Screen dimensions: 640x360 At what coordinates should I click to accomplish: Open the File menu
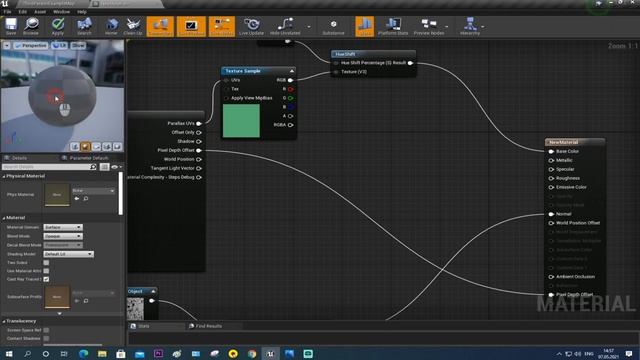(x=7, y=12)
